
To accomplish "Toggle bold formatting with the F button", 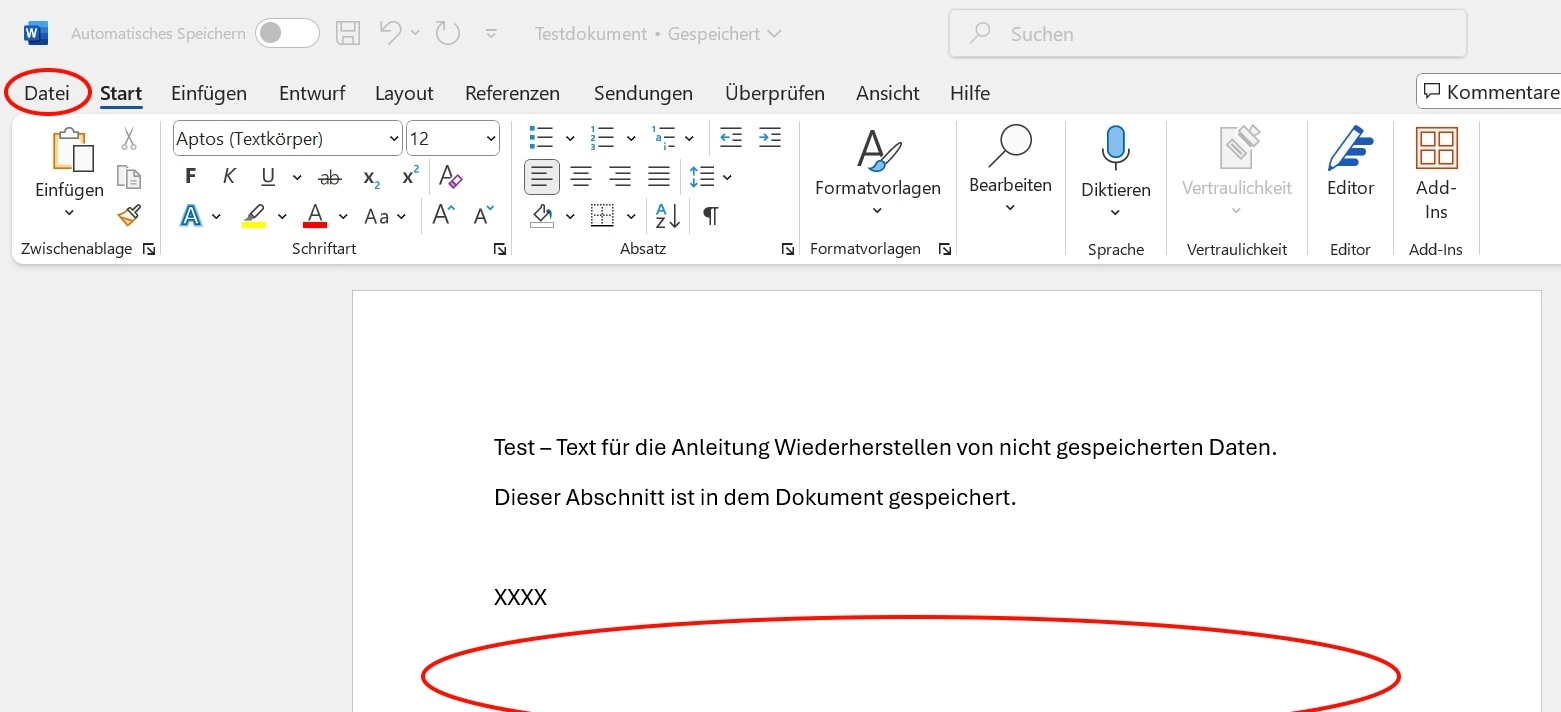I will tap(191, 177).
